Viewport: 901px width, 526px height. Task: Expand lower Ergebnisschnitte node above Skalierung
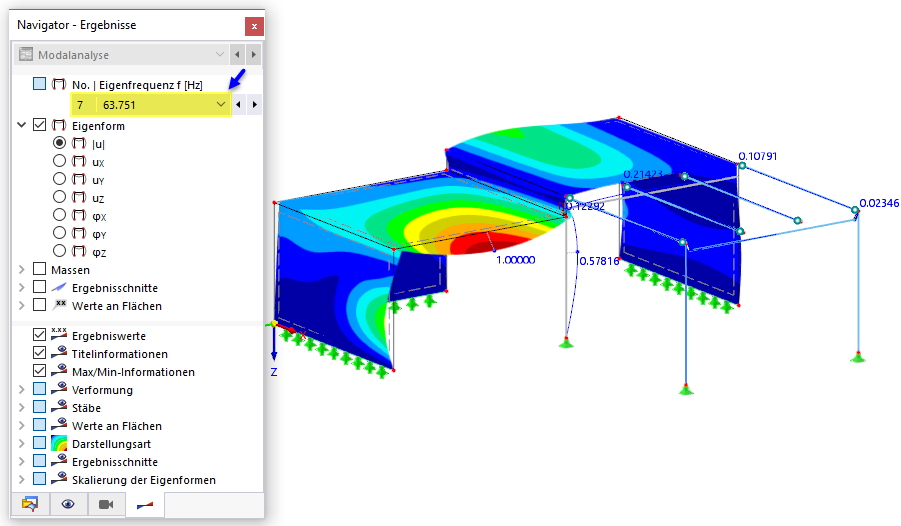tap(22, 461)
